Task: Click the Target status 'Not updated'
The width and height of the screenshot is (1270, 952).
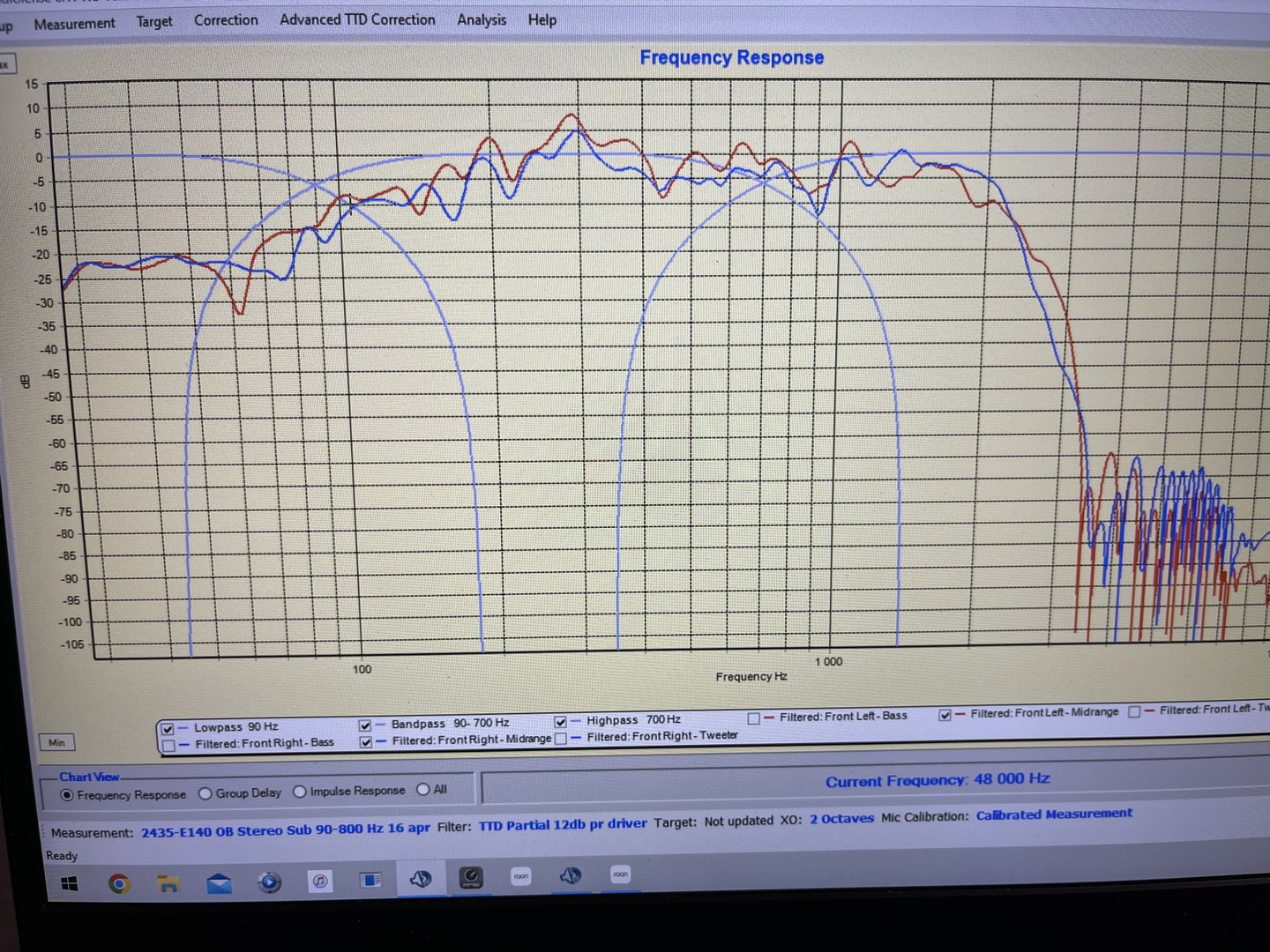Action: click(x=739, y=822)
